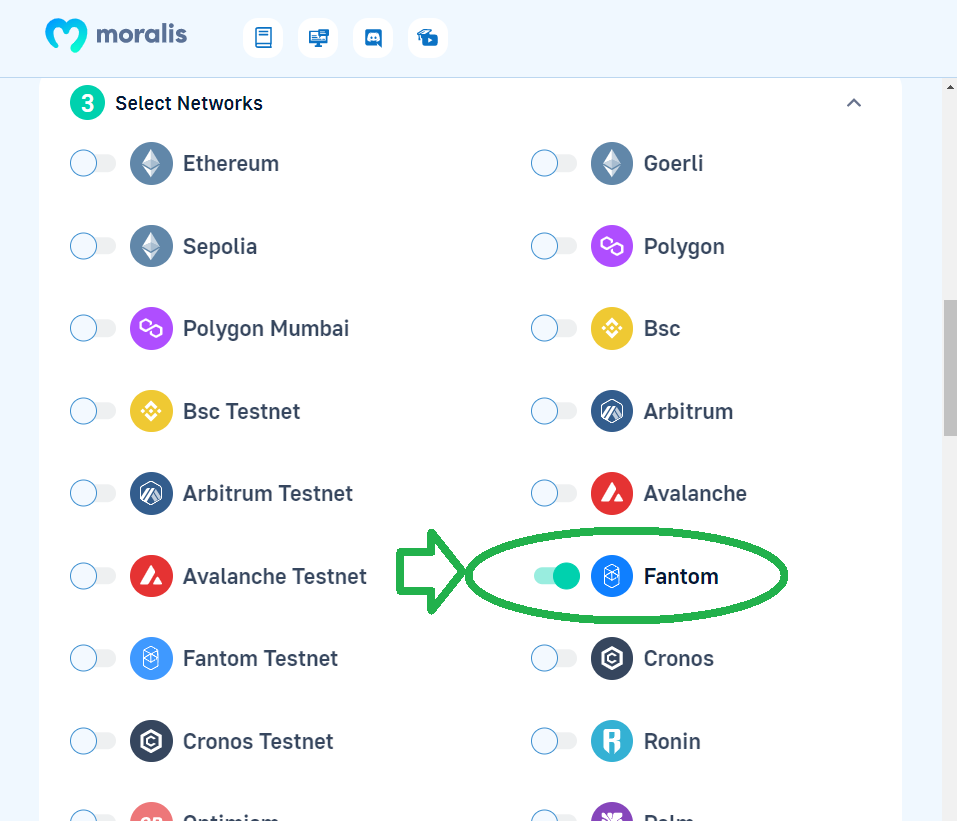
Task: Click the Cronos network icon
Action: [612, 658]
